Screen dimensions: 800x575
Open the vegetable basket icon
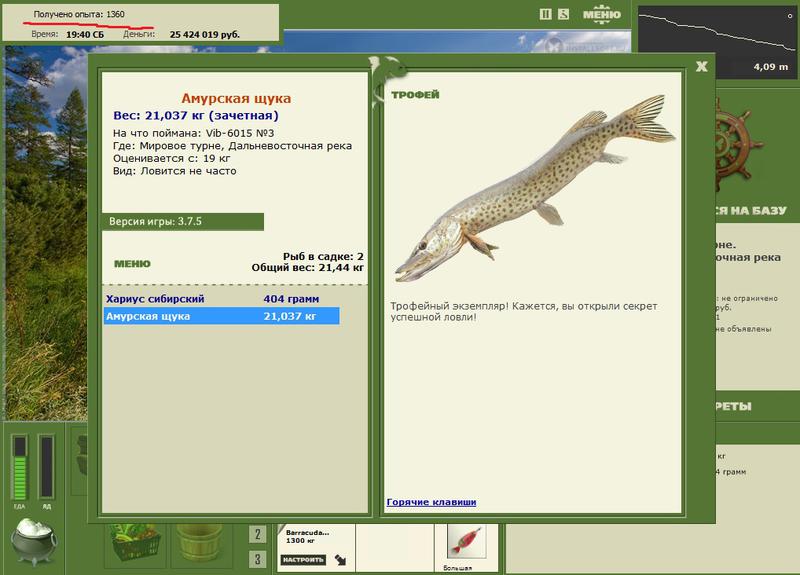136,544
